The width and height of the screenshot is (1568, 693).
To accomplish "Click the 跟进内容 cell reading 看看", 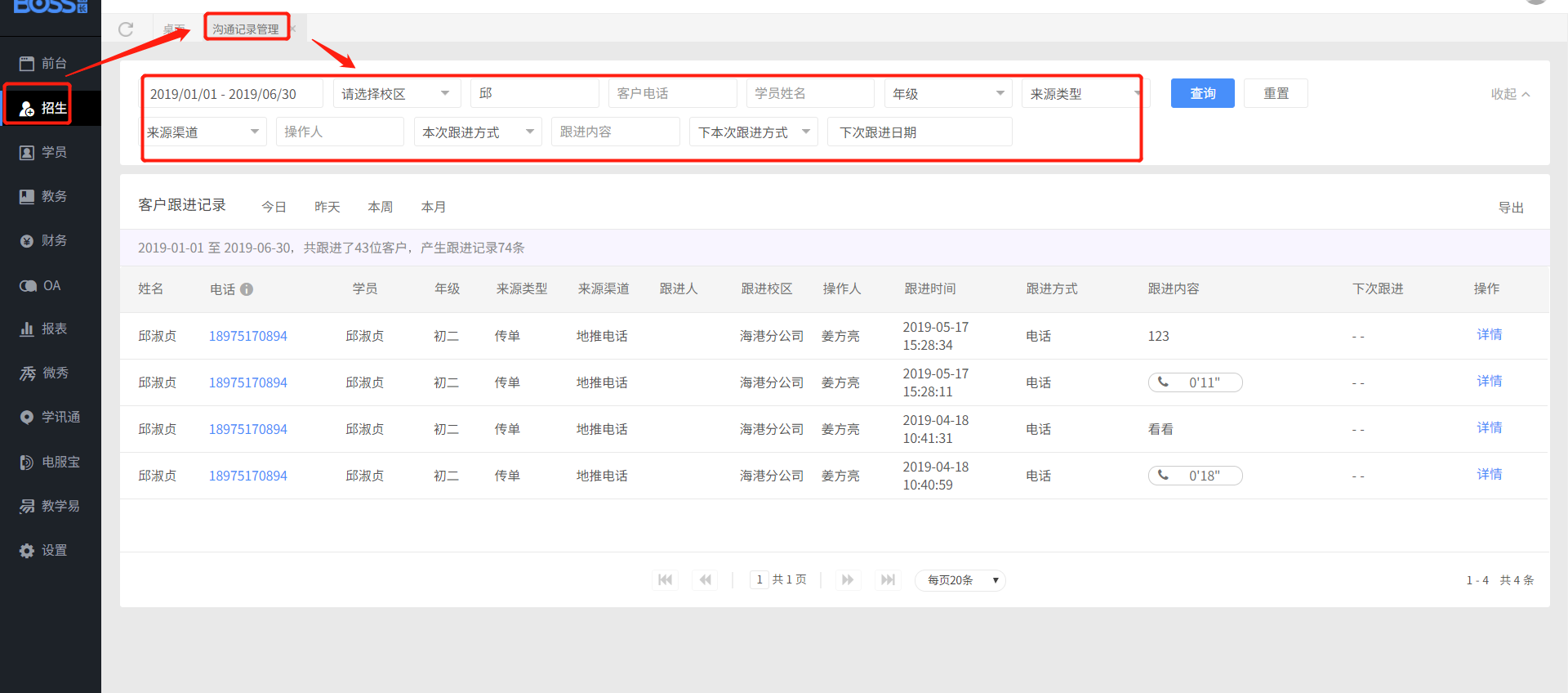I will coord(1160,429).
